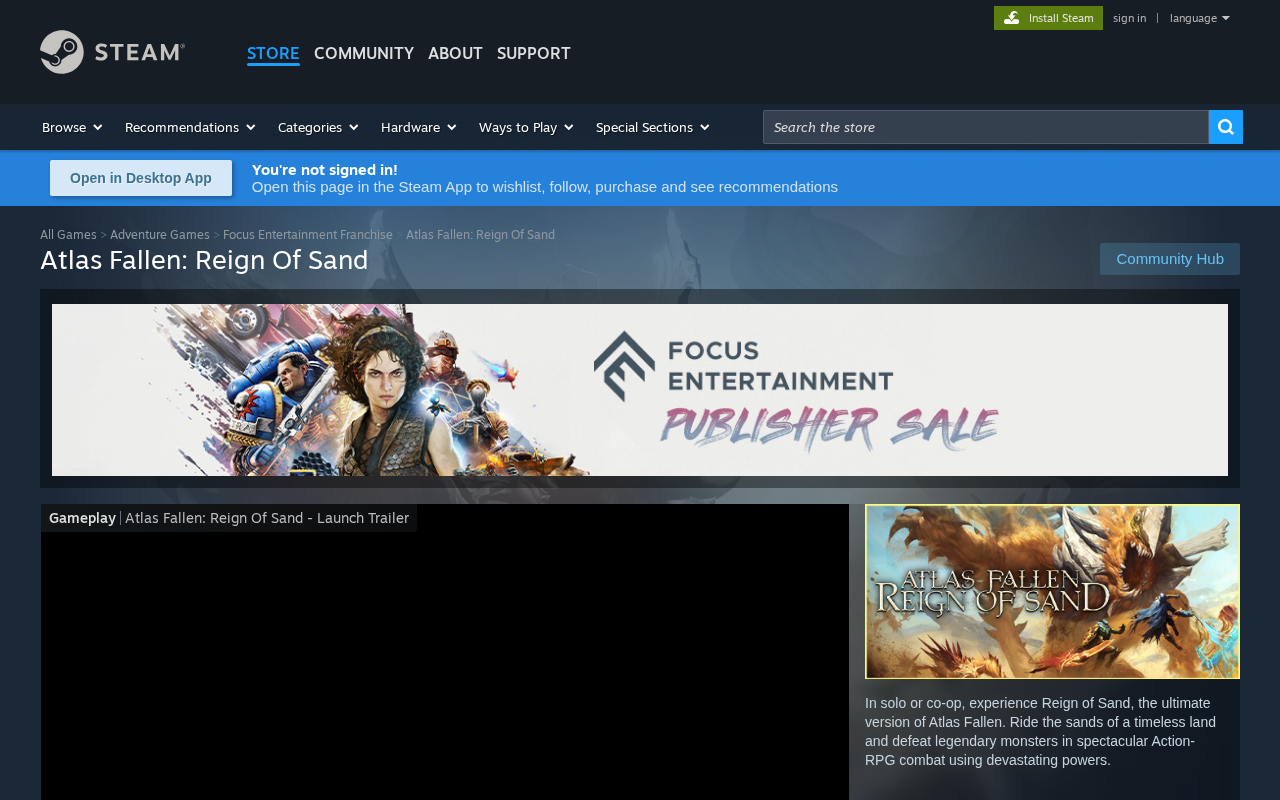Expand the Recommendations dropdown
The width and height of the screenshot is (1280, 800).
click(190, 127)
